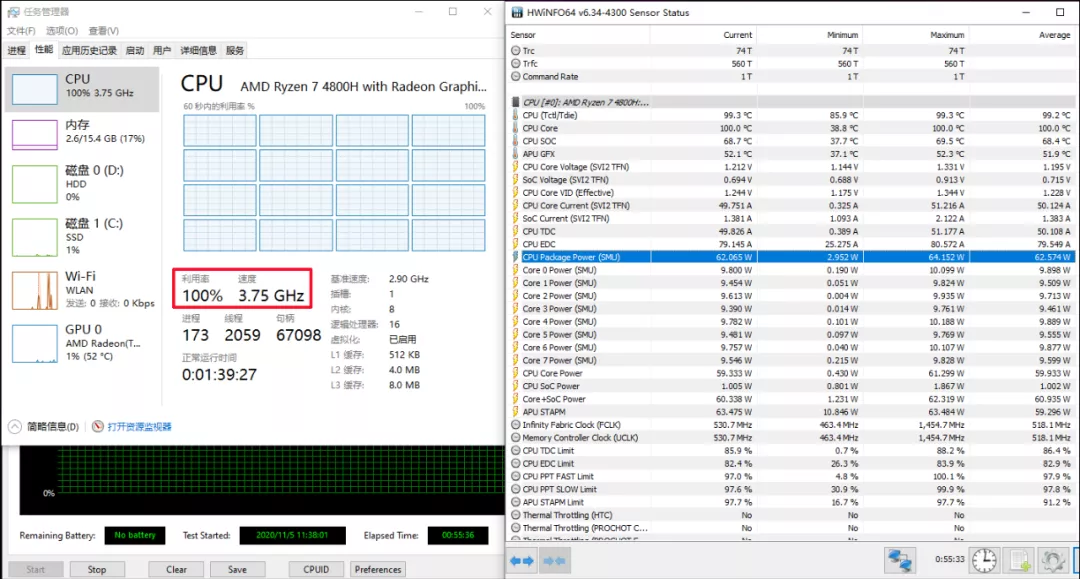Viewport: 1080px width, 579px height.
Task: Select the CPU EDC sensor row
Action: tap(791, 244)
